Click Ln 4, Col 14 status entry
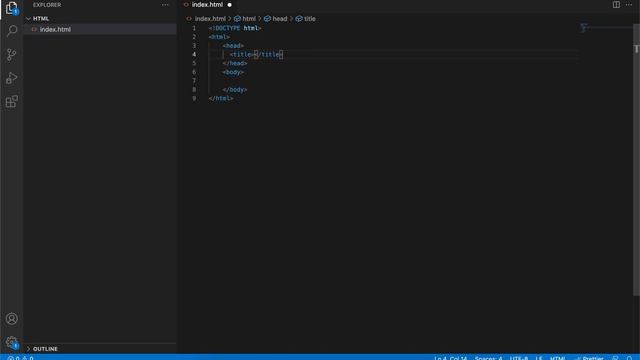Screen dimensions: 640x360 pos(450,358)
